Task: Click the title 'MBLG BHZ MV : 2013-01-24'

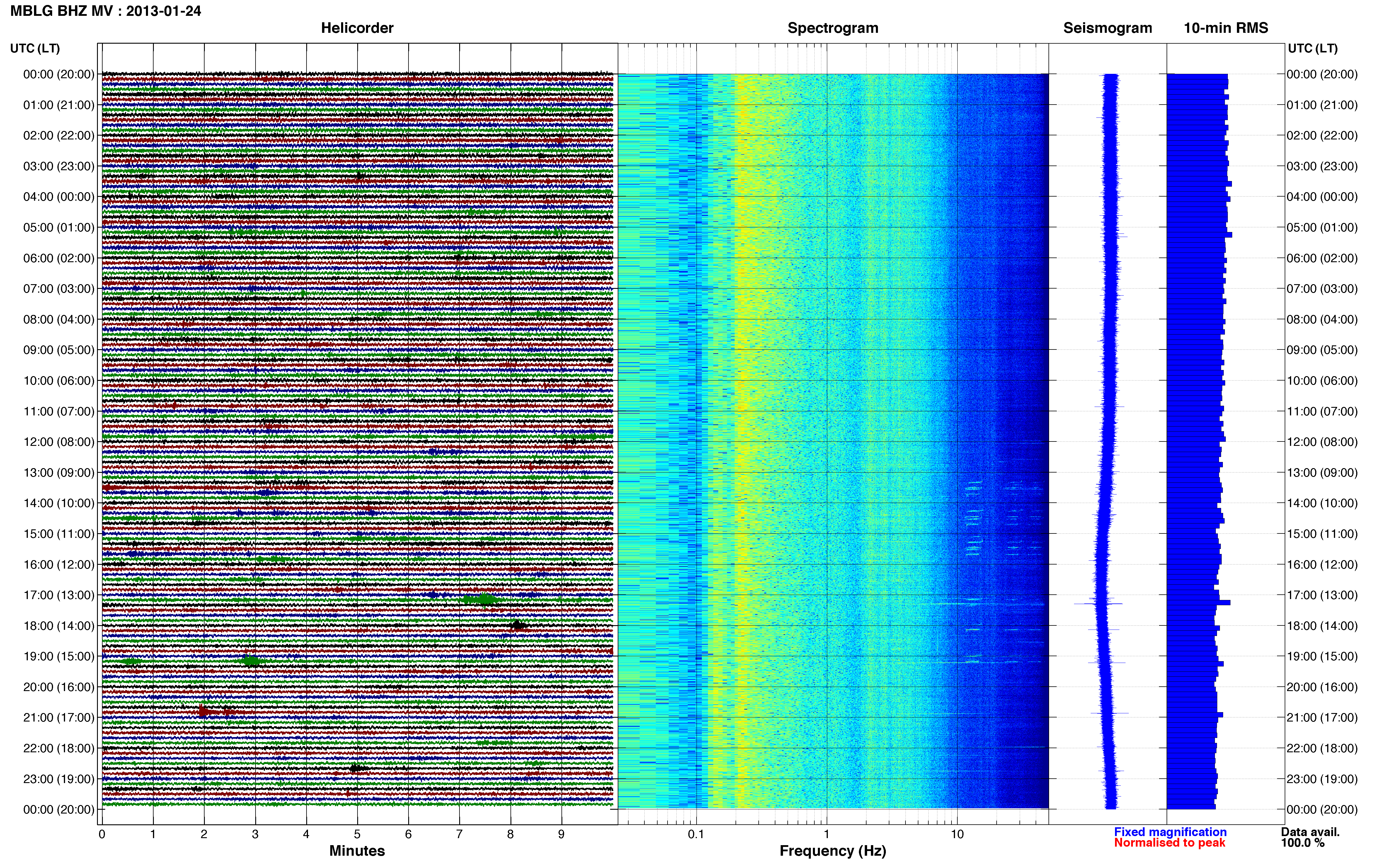Action: pos(106,11)
